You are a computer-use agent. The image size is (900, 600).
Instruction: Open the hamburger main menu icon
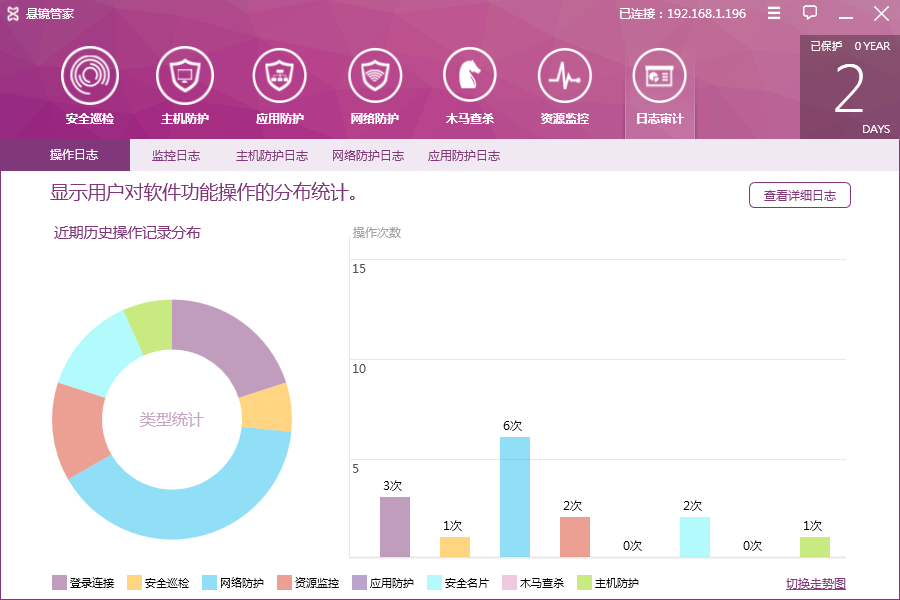tap(774, 13)
